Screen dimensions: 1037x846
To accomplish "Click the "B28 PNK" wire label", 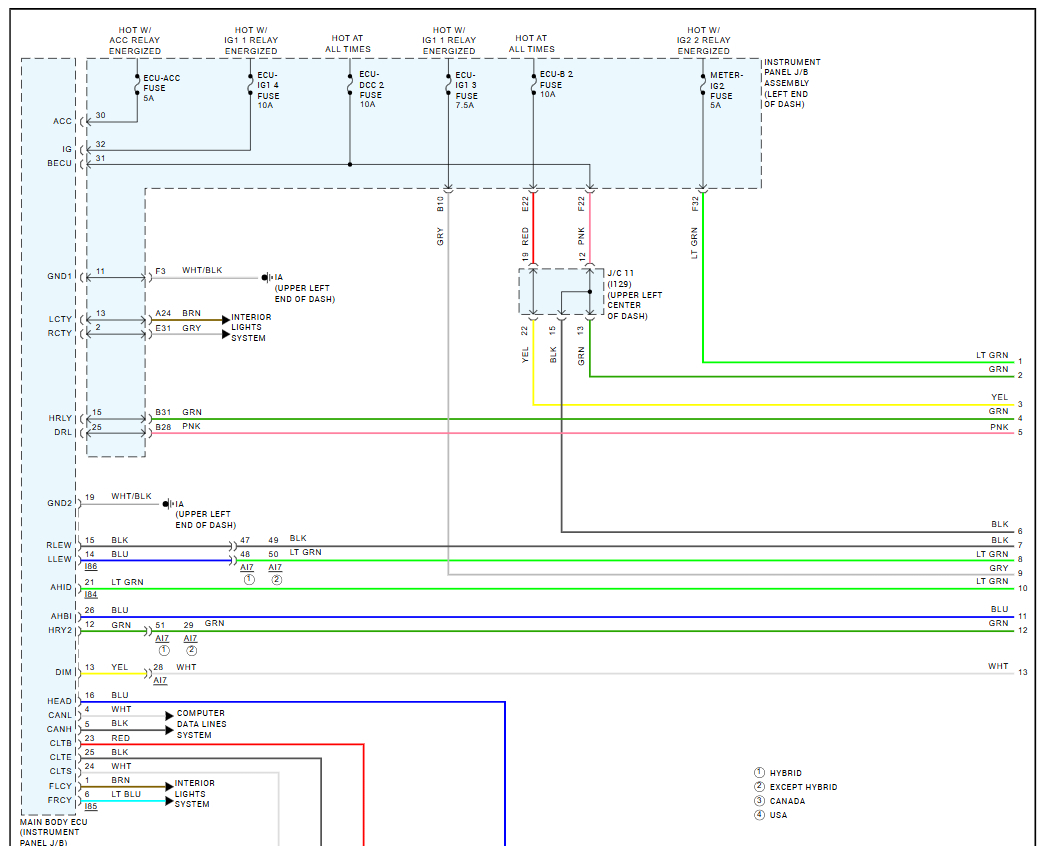I will click(x=178, y=427).
